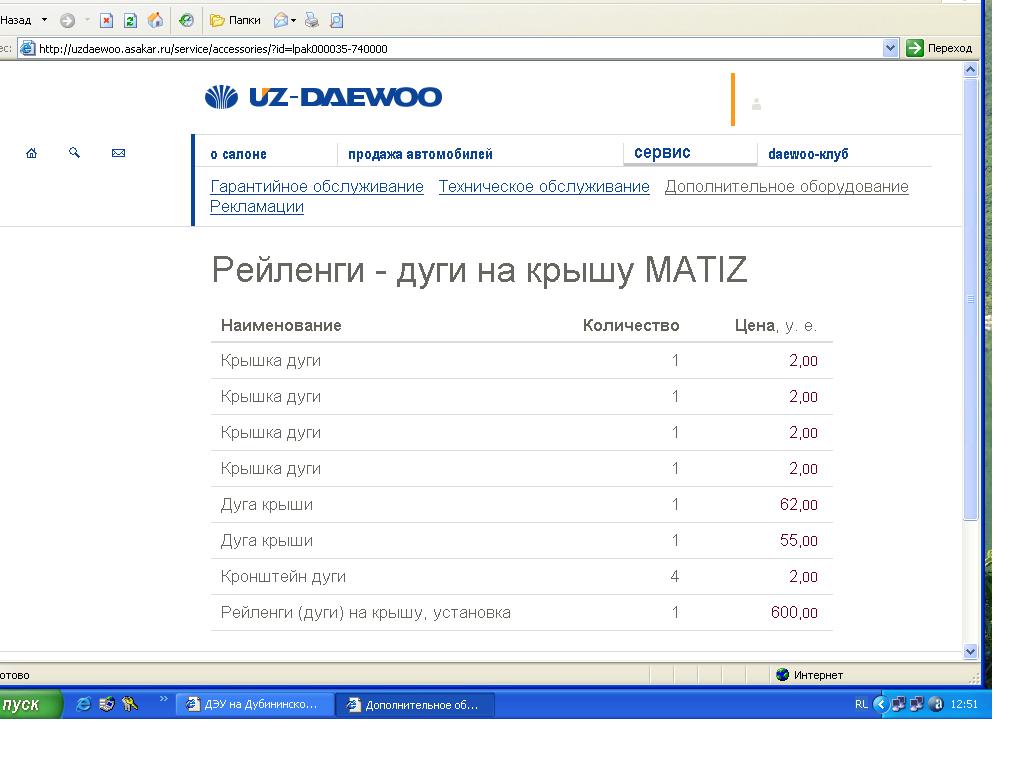Click the browser Stop button
Image resolution: width=1024 pixels, height=768 pixels.
point(106,20)
